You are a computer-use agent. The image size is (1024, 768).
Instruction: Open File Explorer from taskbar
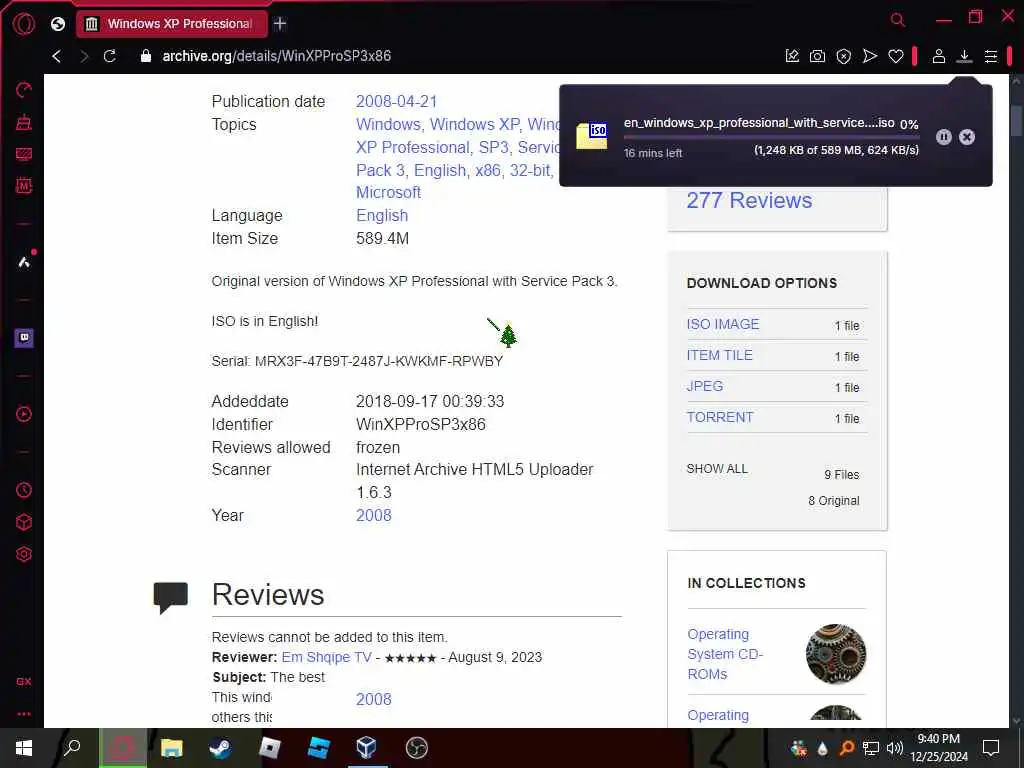(171, 748)
